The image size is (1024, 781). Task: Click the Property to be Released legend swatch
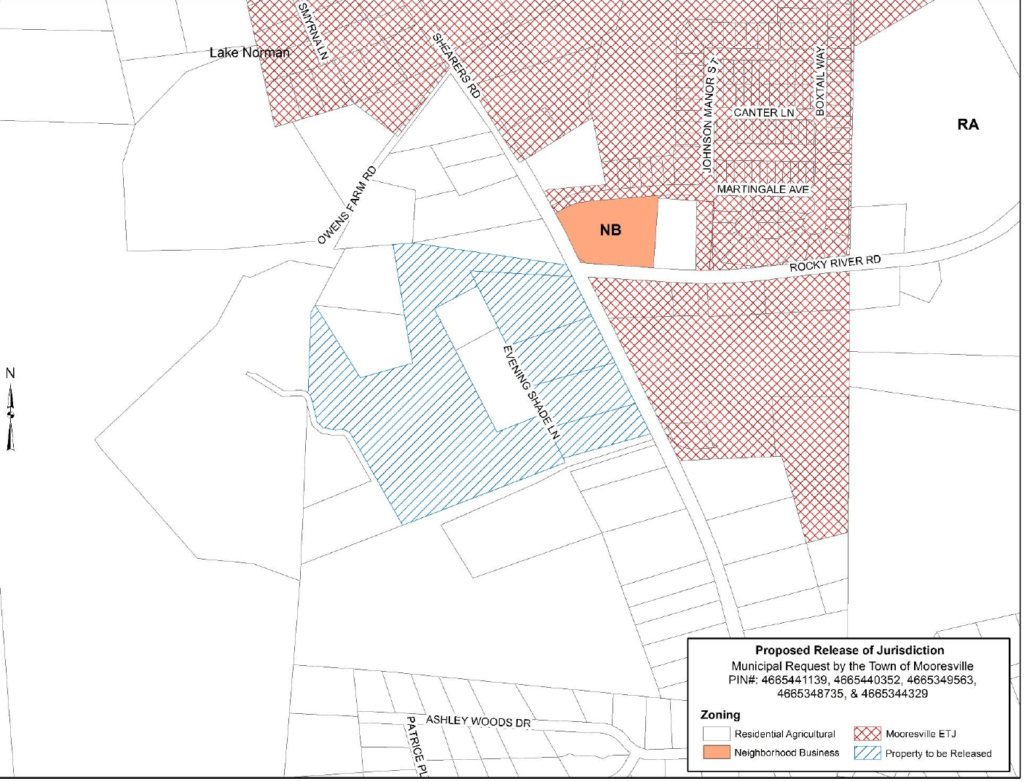point(867,753)
